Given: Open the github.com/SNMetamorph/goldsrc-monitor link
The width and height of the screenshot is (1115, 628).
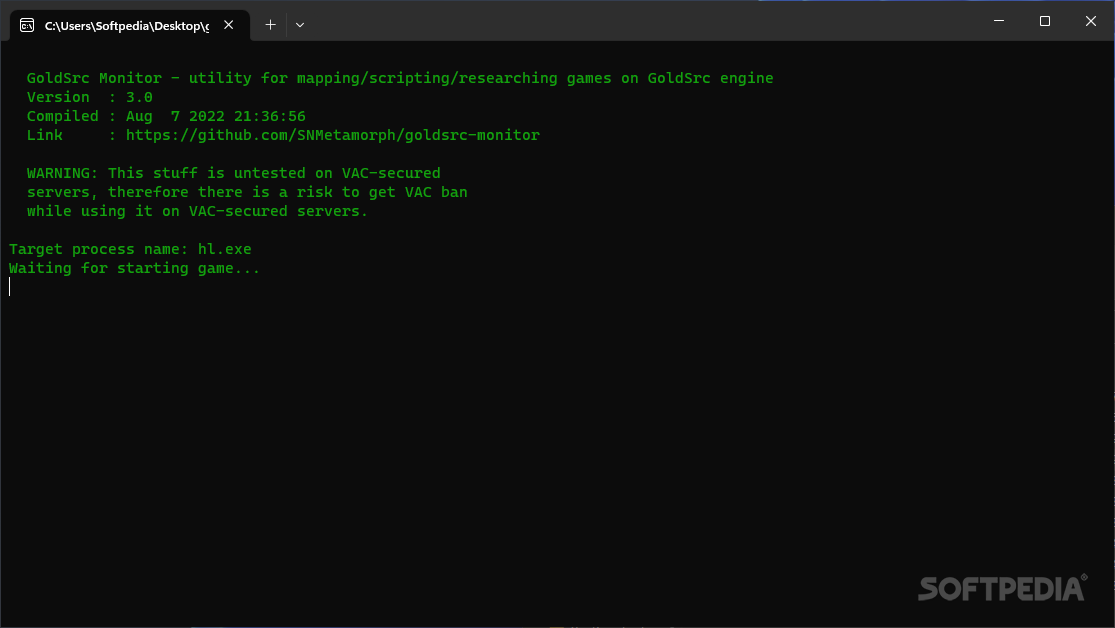Looking at the screenshot, I should click(333, 135).
